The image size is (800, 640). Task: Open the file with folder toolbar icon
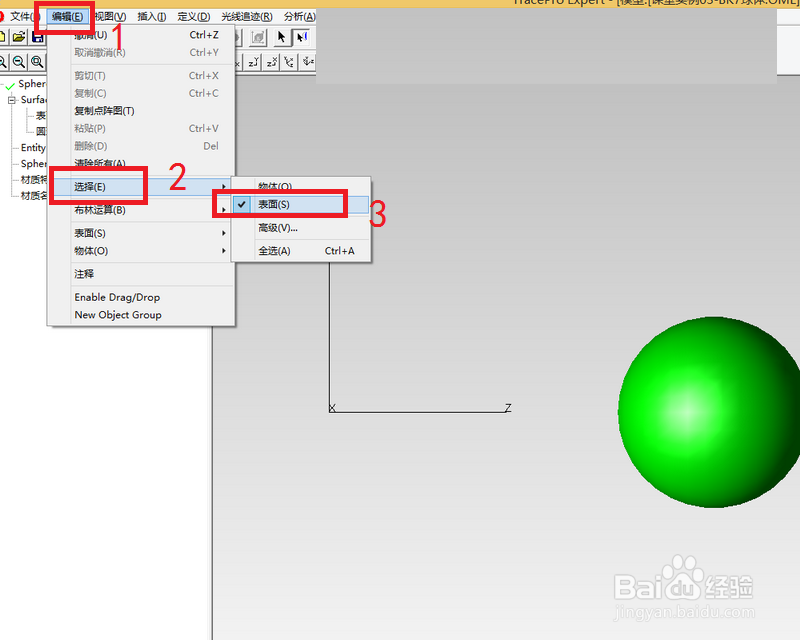19,37
